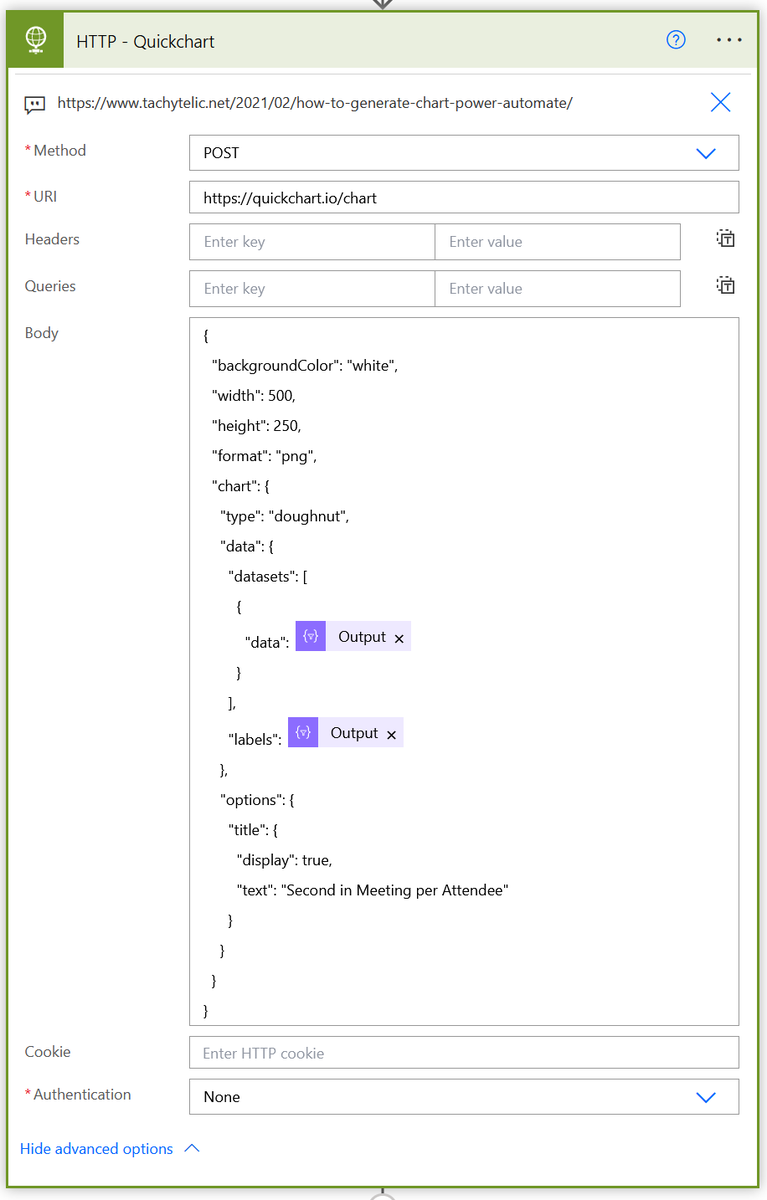The image size is (767, 1200).
Task: Click the Headers Enter value field
Action: (x=558, y=242)
